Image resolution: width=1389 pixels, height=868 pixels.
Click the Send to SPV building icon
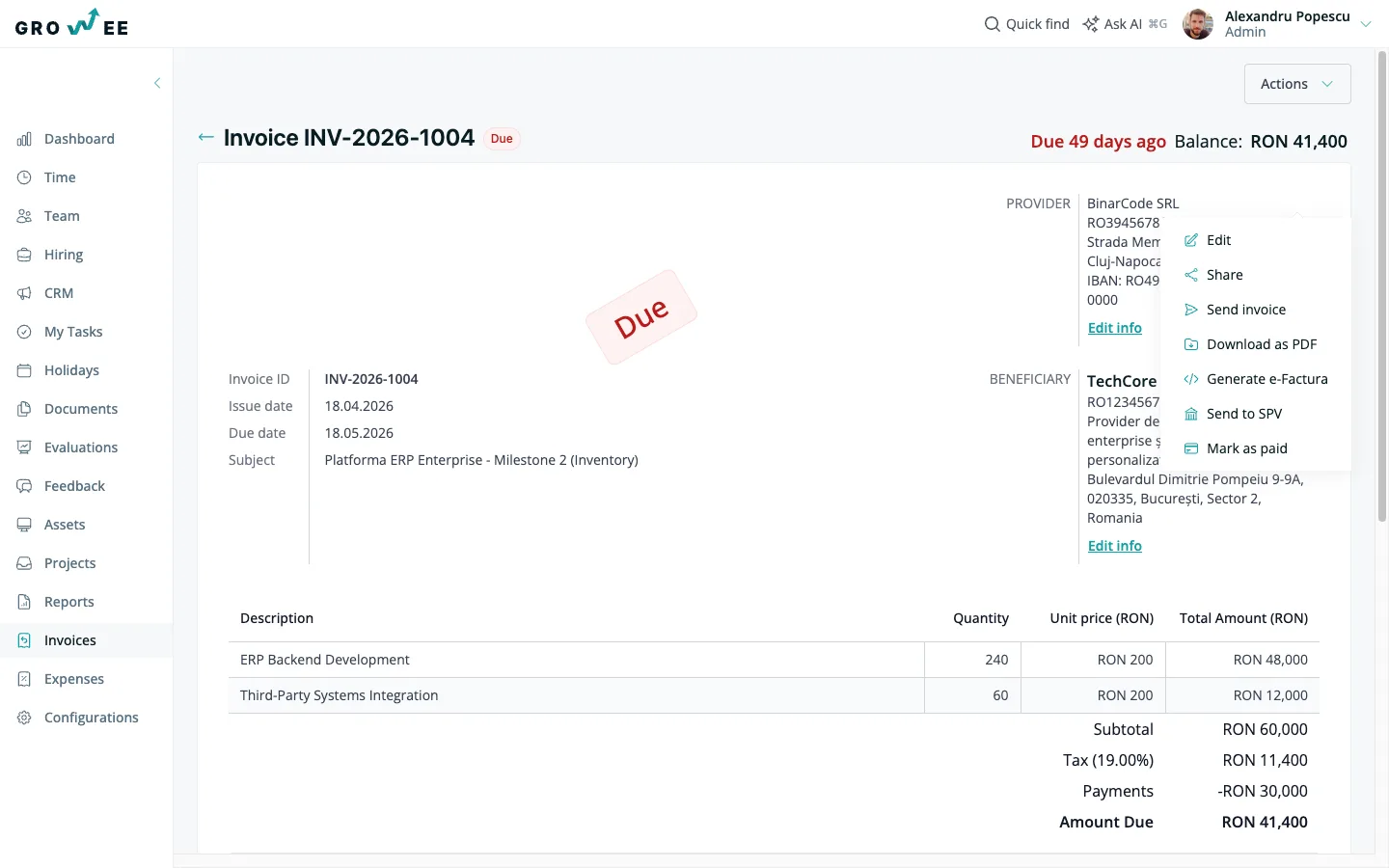(1191, 414)
